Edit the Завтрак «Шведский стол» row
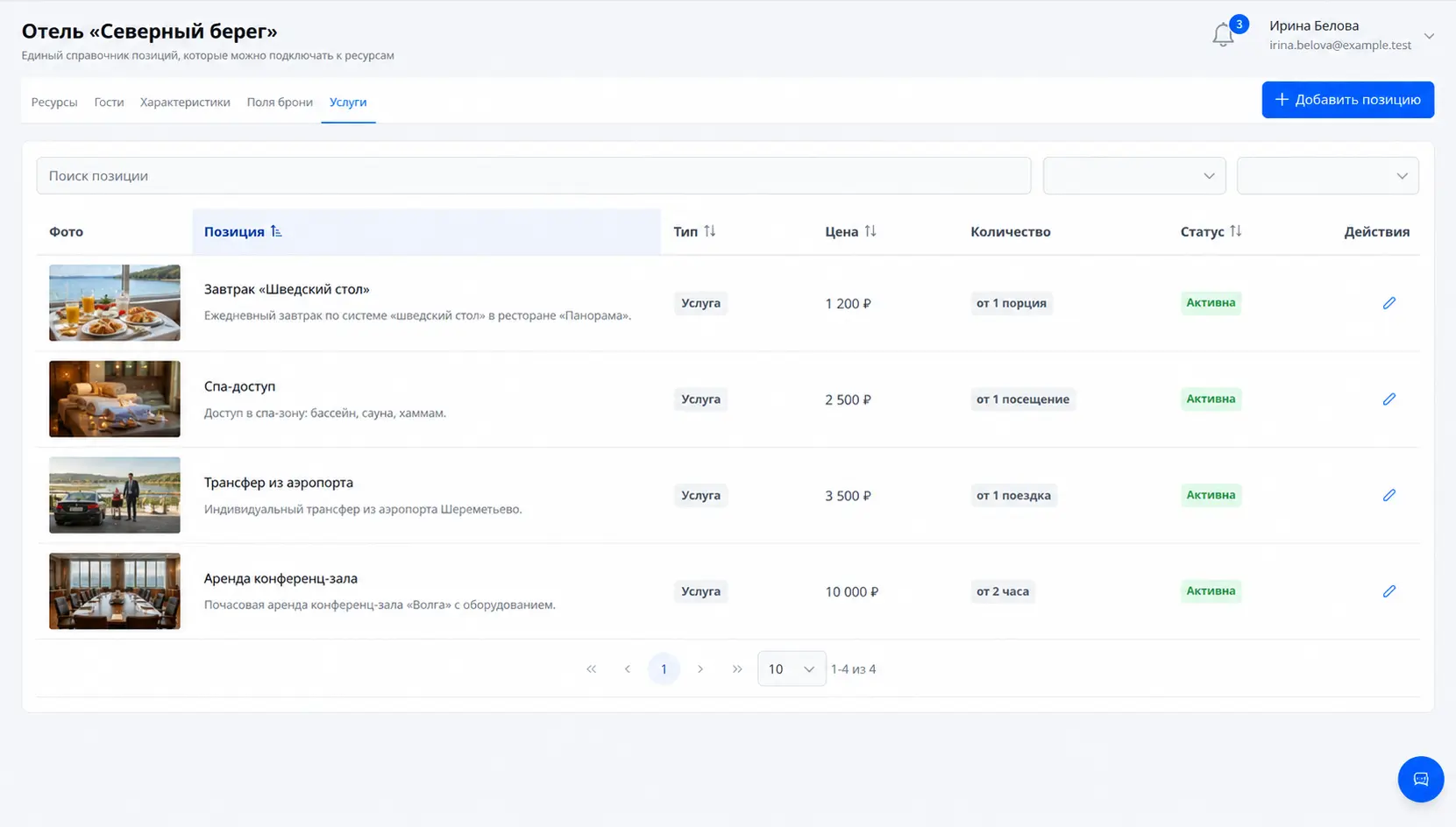This screenshot has height=827, width=1456. (x=1389, y=303)
